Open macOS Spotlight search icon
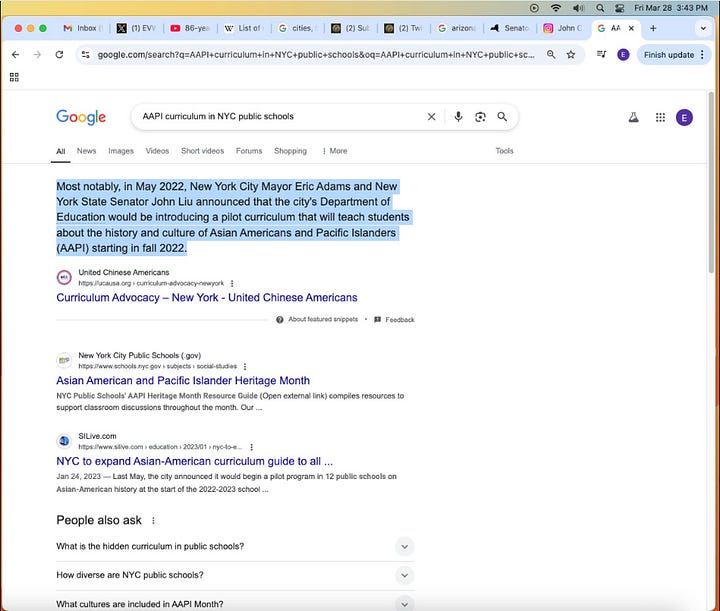720x611 pixels. (600, 8)
